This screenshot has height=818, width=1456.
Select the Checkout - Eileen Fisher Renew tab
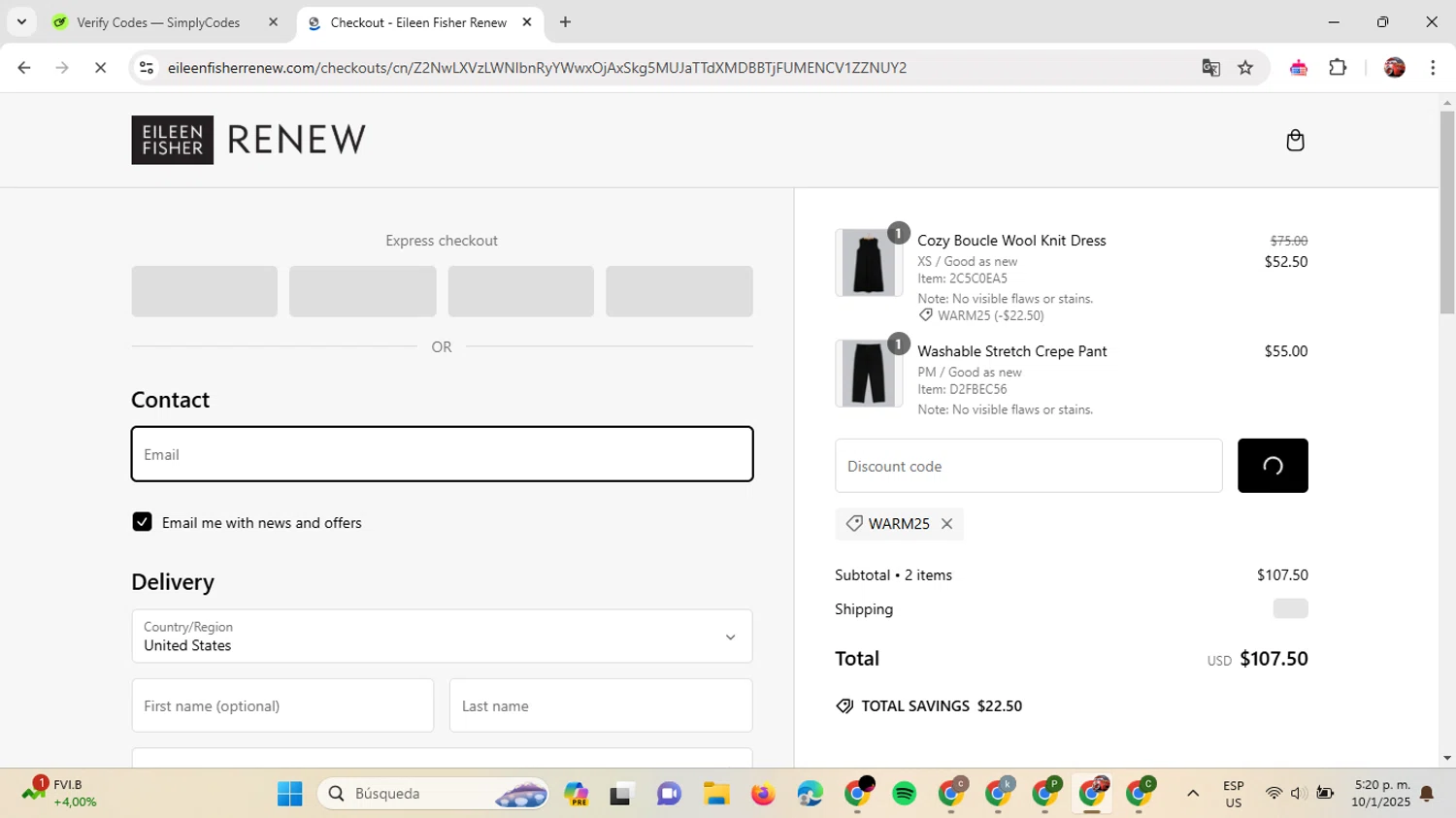pos(417,22)
